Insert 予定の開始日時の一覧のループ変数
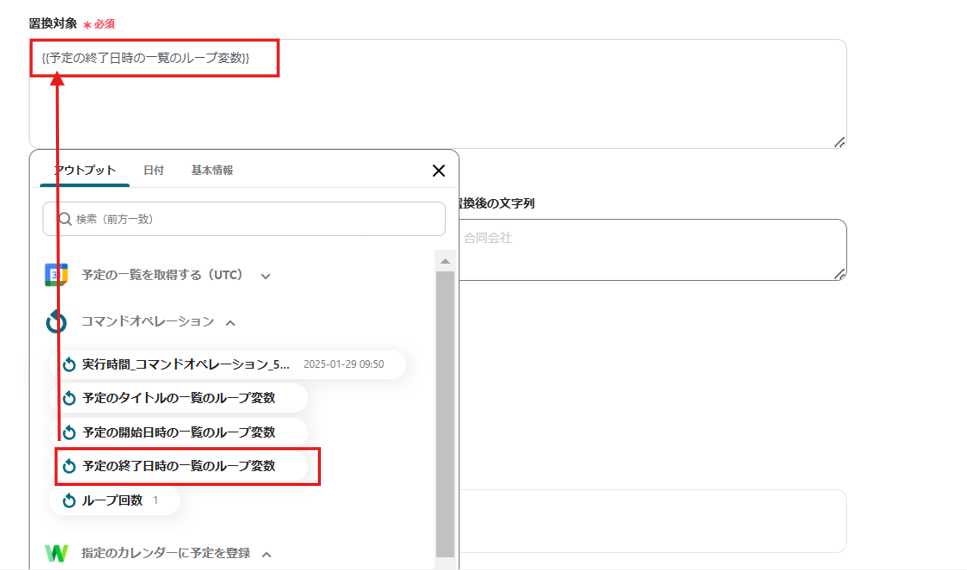 tap(178, 432)
